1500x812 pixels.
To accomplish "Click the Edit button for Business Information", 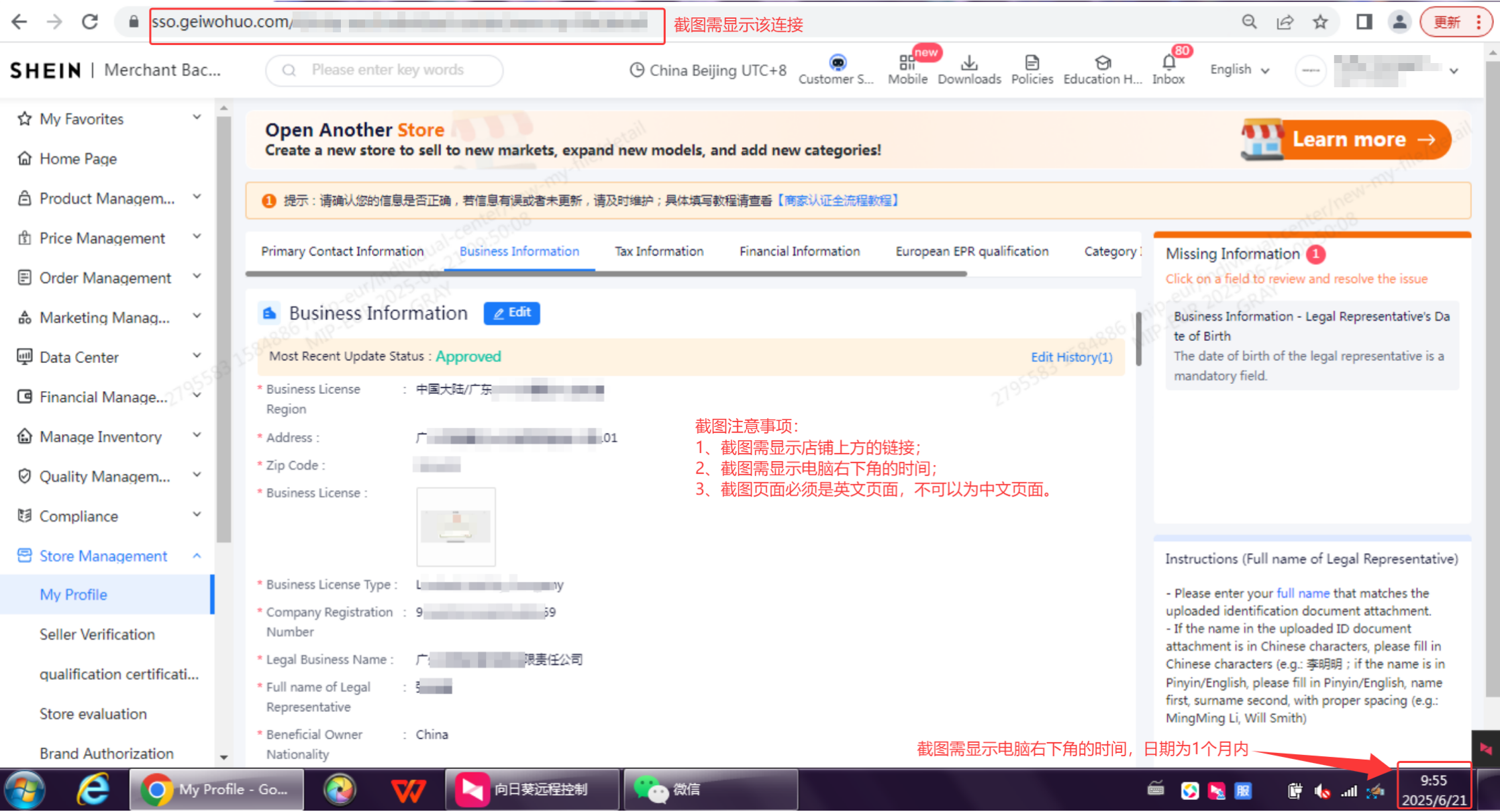I will pyautogui.click(x=511, y=313).
